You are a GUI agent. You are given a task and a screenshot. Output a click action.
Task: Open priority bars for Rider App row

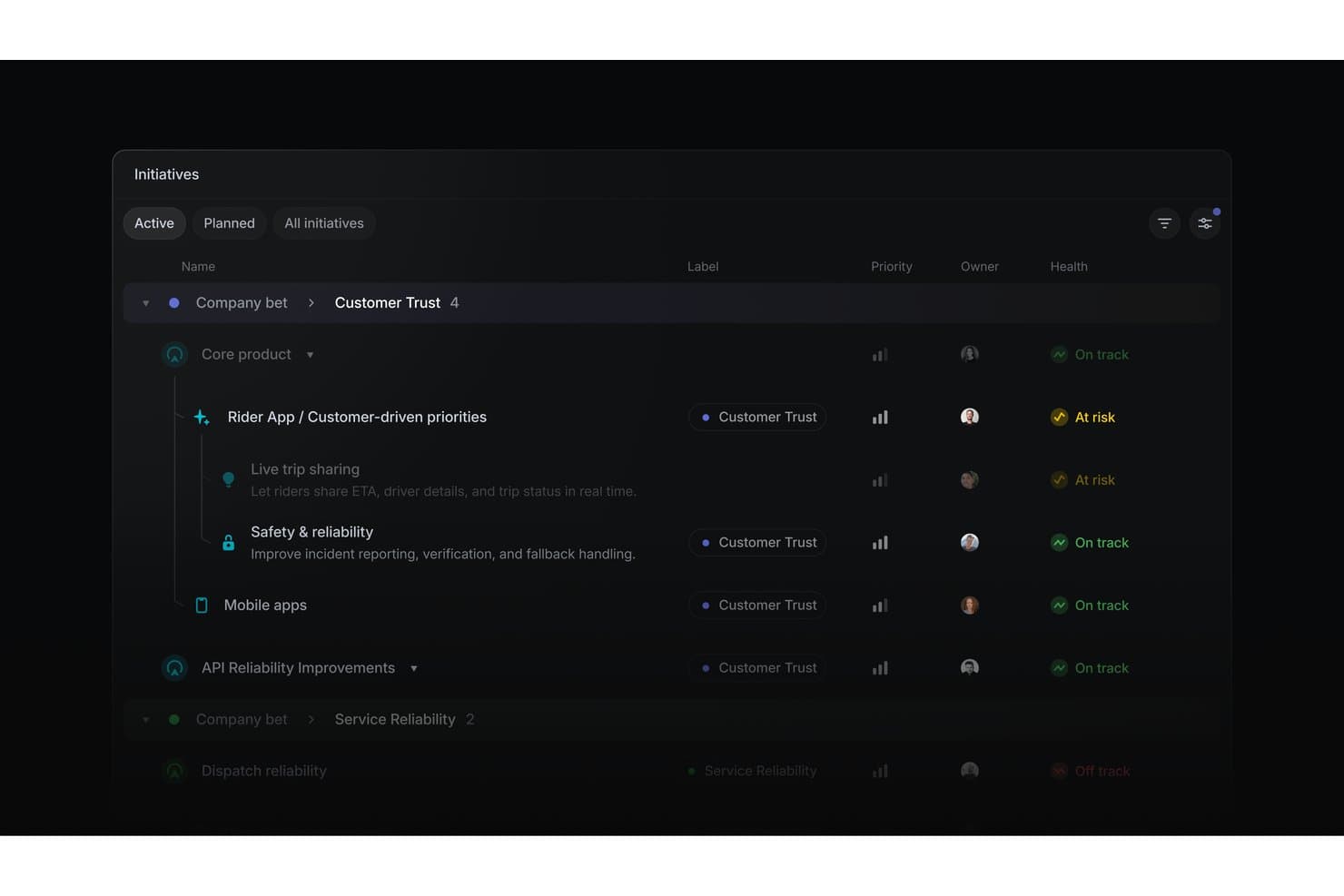tap(880, 418)
